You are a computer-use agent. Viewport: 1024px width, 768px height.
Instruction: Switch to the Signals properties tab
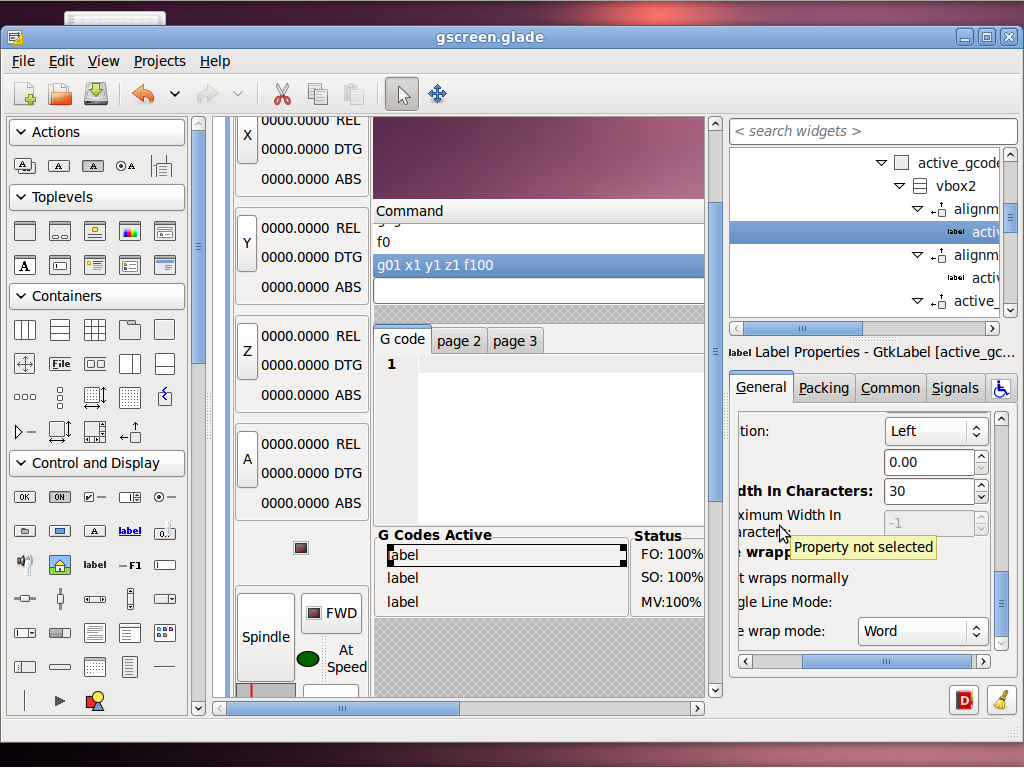(955, 388)
